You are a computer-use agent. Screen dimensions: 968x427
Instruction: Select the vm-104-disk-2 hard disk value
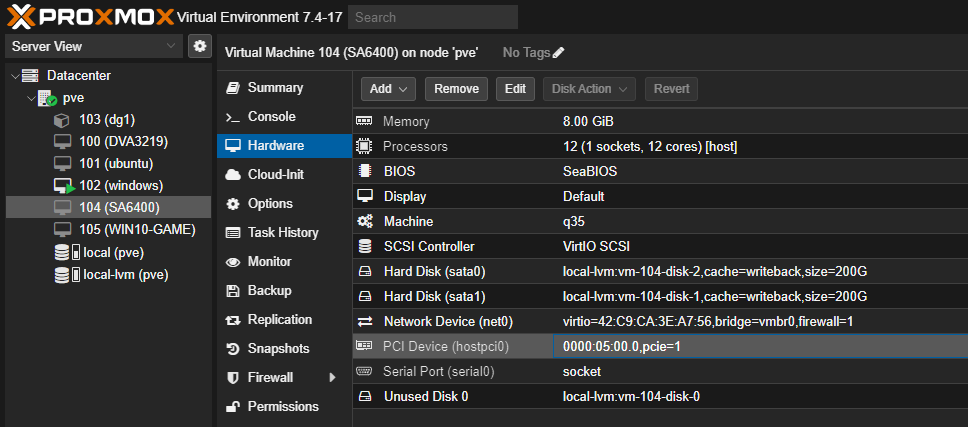pos(715,272)
